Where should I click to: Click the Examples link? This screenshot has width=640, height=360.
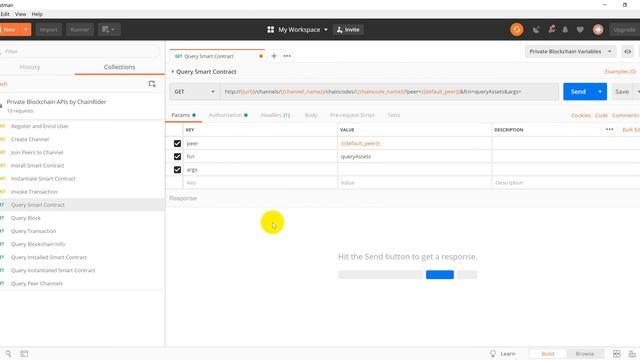click(620, 71)
